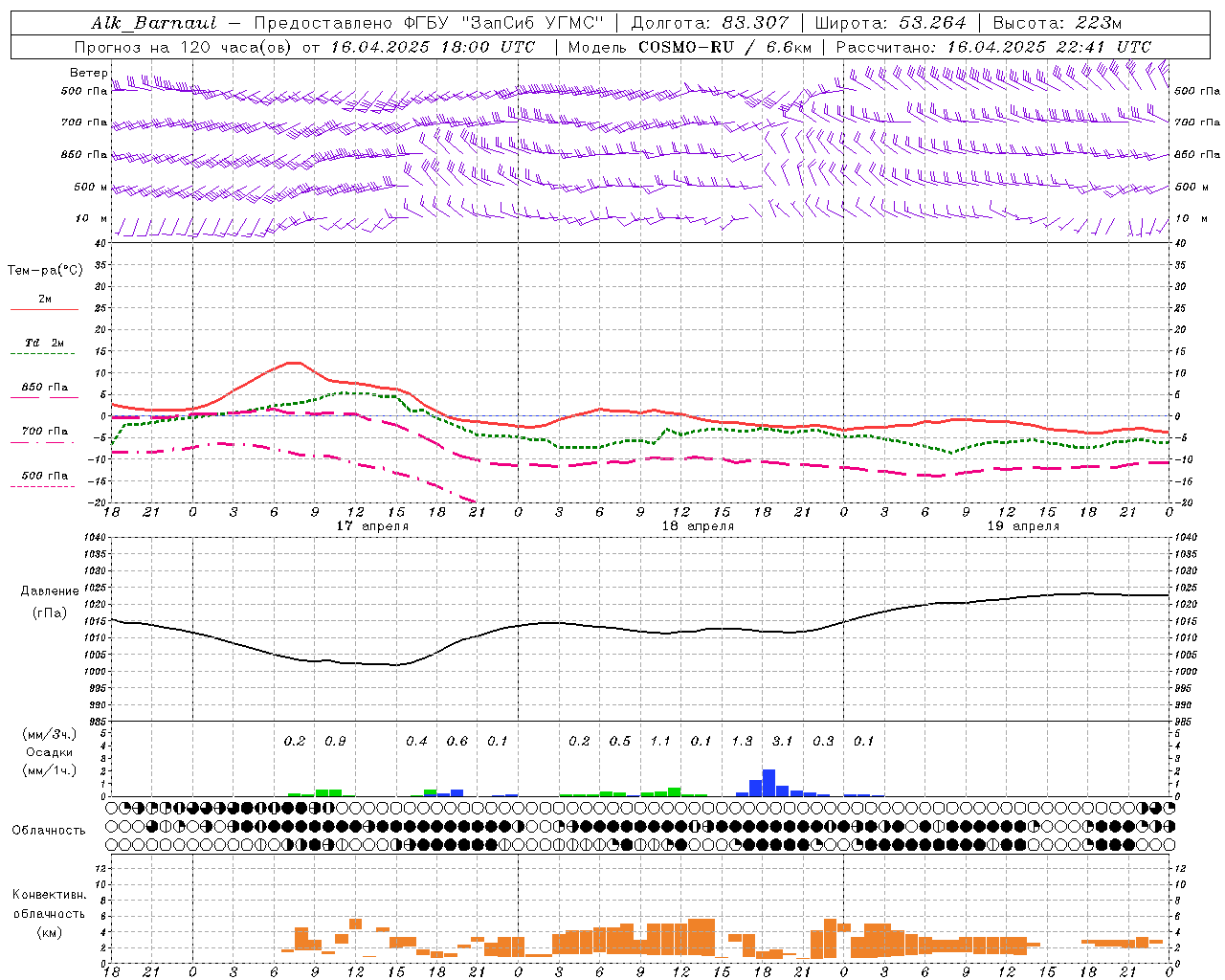Click the 10 м wind level label on left
Viewport: 1225px width, 980px height.
coord(92,218)
